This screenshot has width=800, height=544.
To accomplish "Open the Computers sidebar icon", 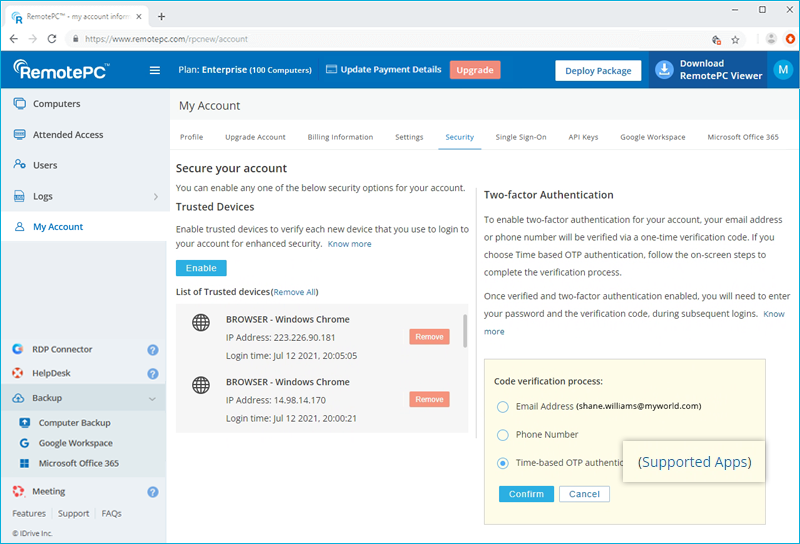I will click(x=19, y=104).
